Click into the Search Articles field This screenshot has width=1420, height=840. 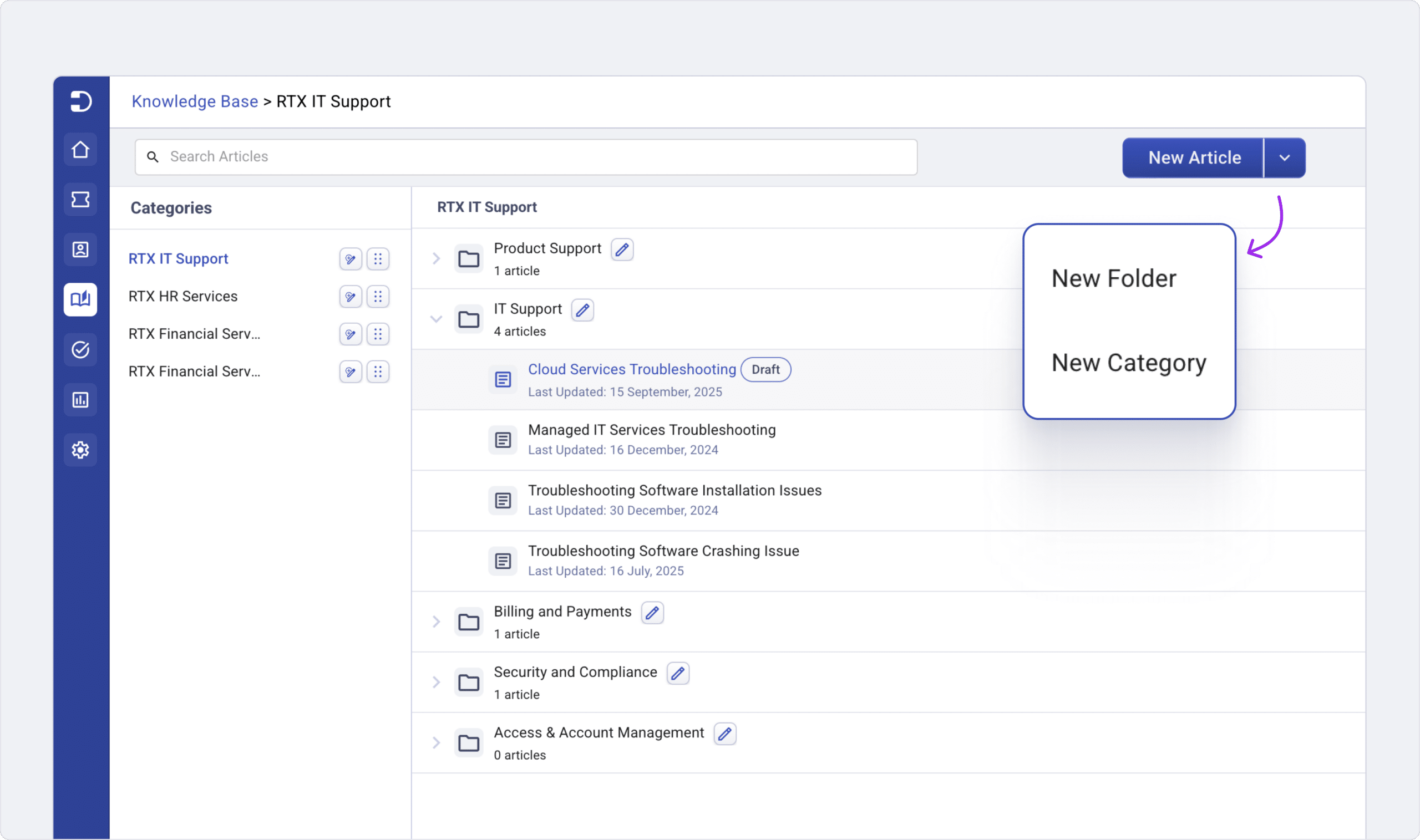[x=526, y=157]
